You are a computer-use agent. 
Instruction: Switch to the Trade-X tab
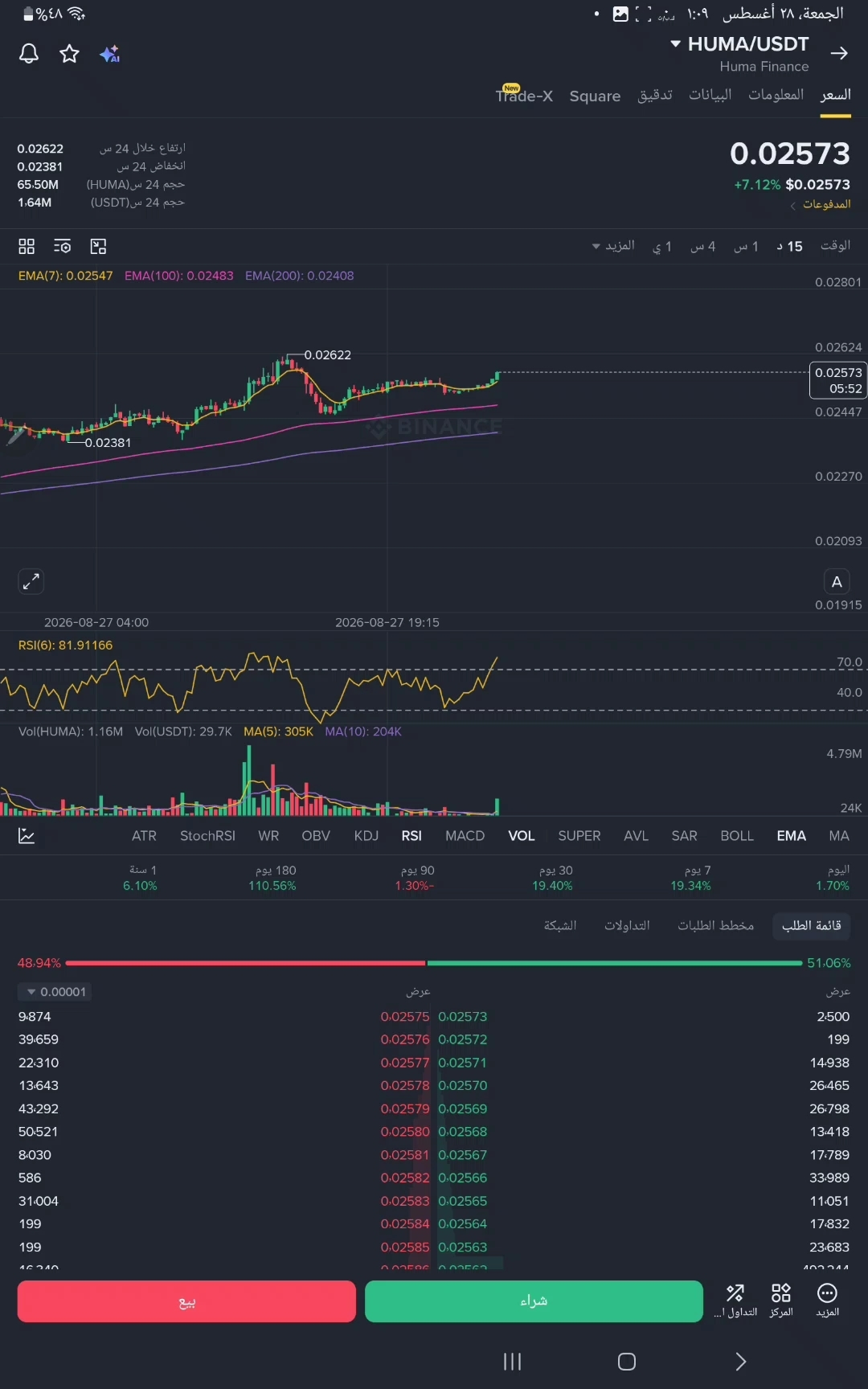524,95
